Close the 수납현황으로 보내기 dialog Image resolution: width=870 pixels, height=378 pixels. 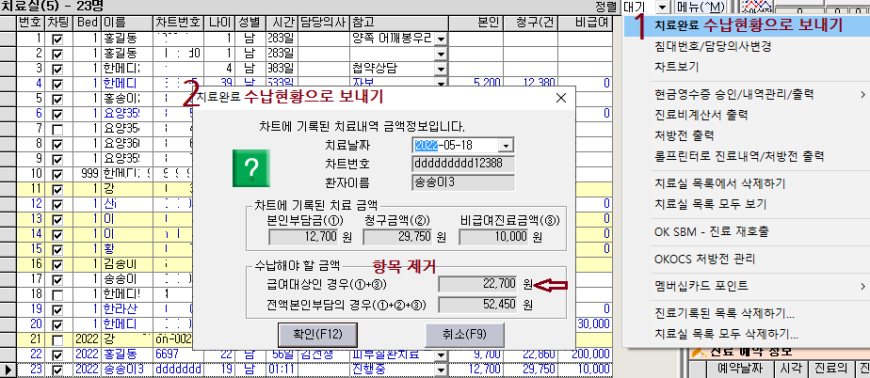click(x=561, y=98)
